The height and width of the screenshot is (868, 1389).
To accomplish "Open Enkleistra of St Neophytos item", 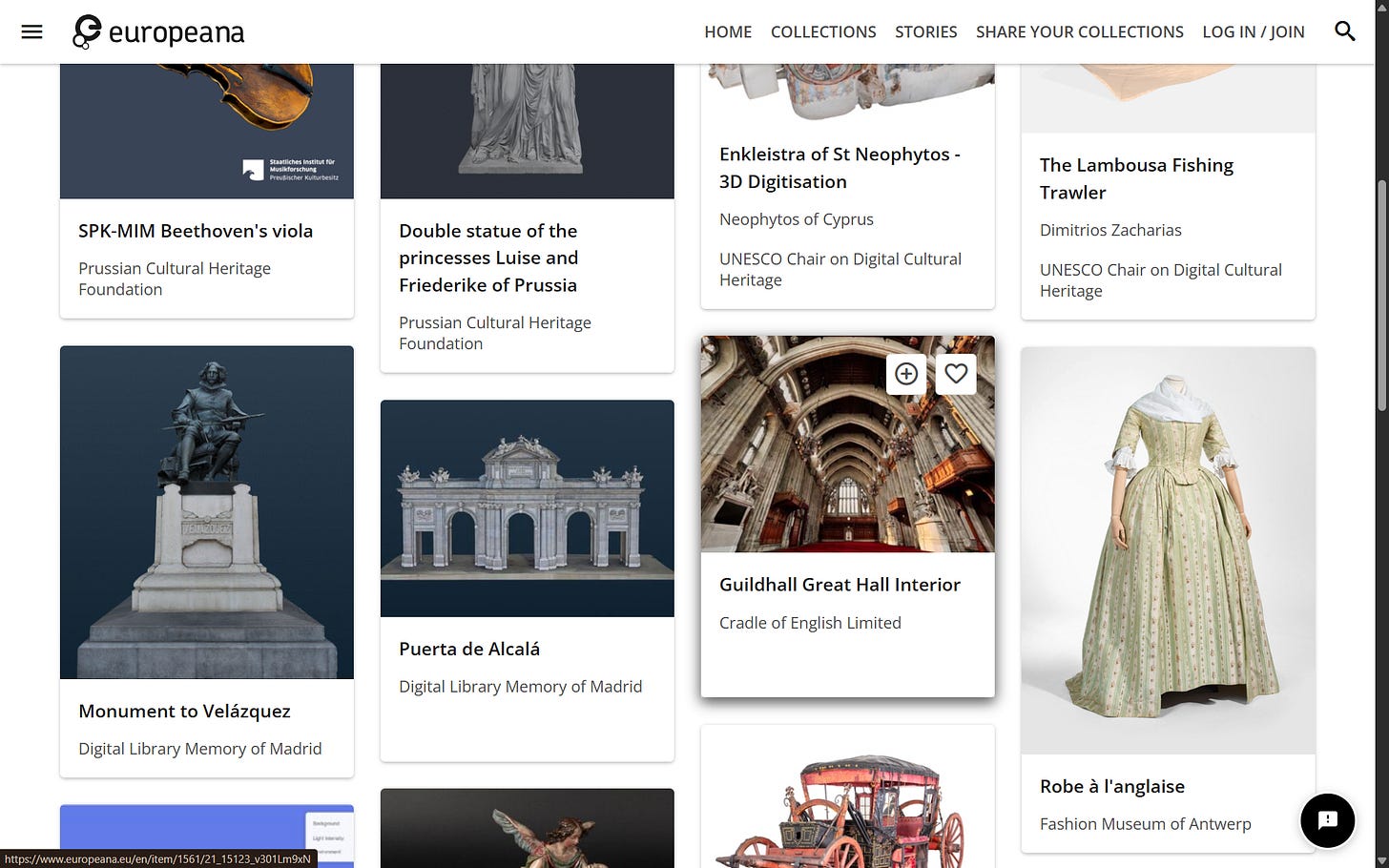I will [x=840, y=168].
